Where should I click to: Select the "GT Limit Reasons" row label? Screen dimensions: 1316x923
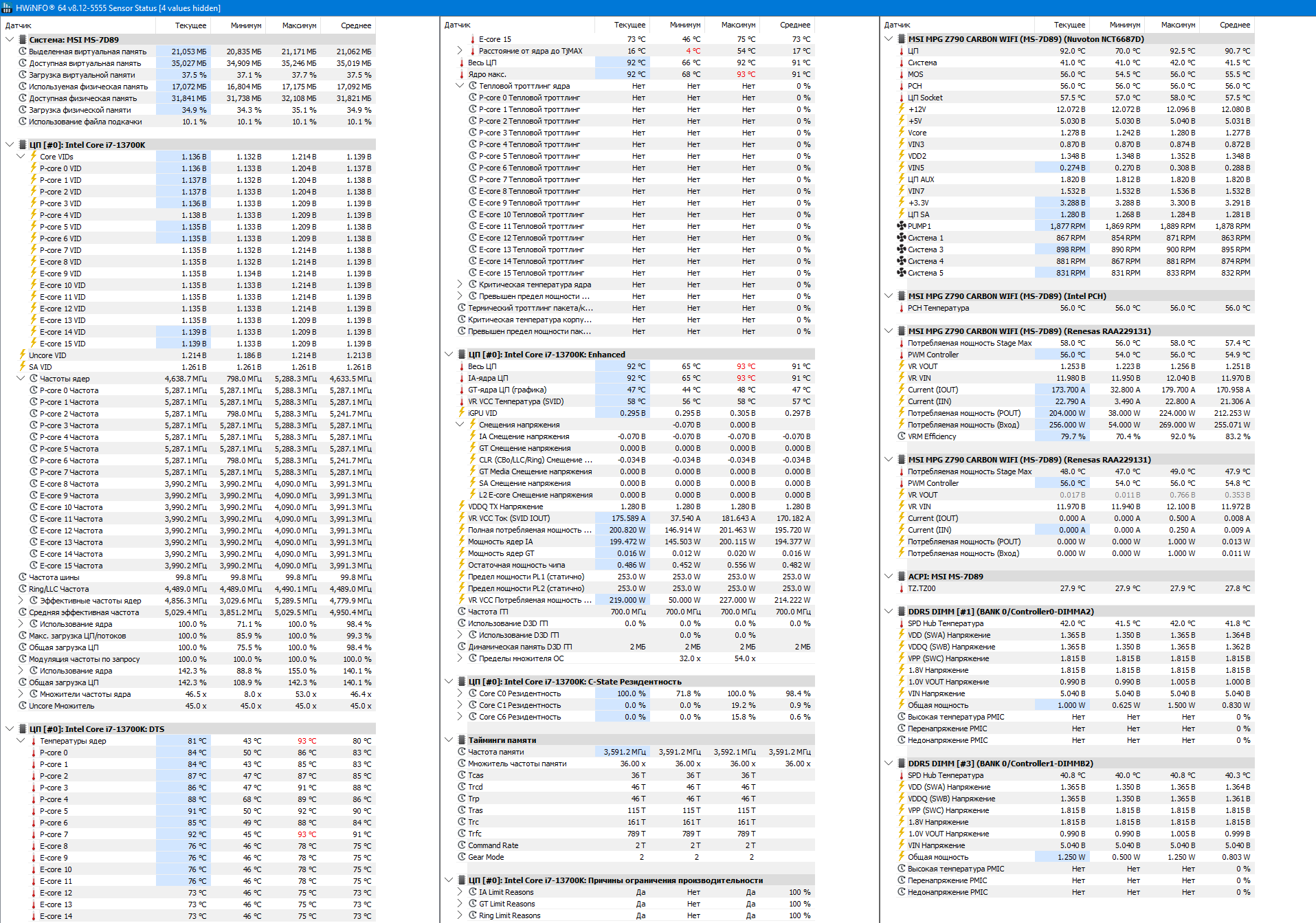click(x=507, y=904)
